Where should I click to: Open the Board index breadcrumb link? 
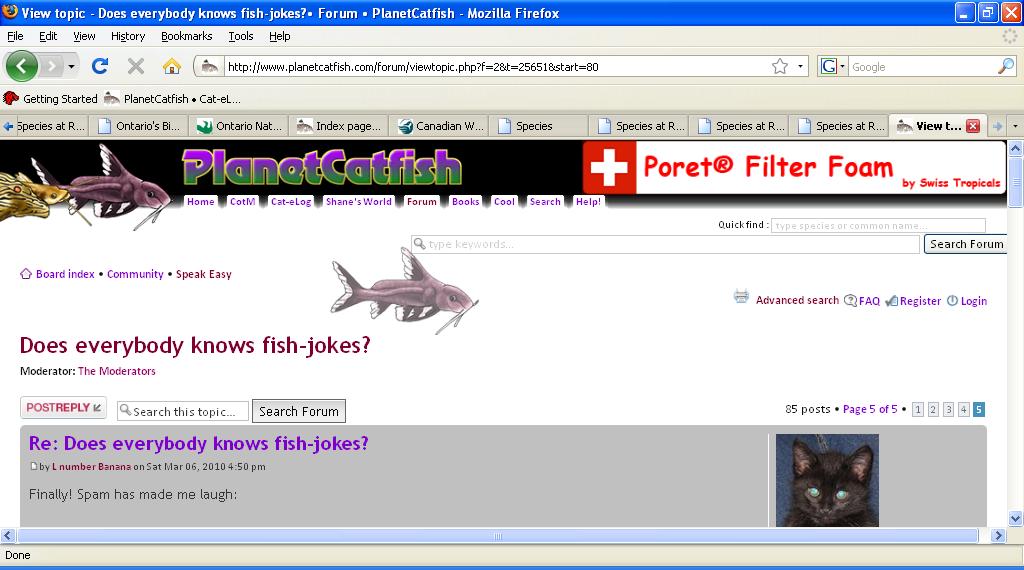(x=65, y=274)
